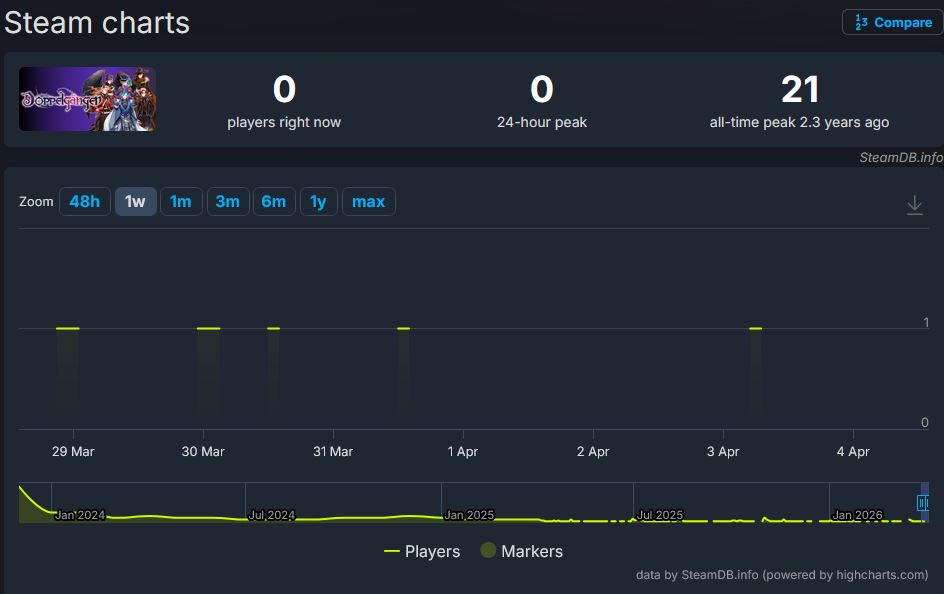Toggle the Players series in legend
944x594 pixels.
(422, 551)
